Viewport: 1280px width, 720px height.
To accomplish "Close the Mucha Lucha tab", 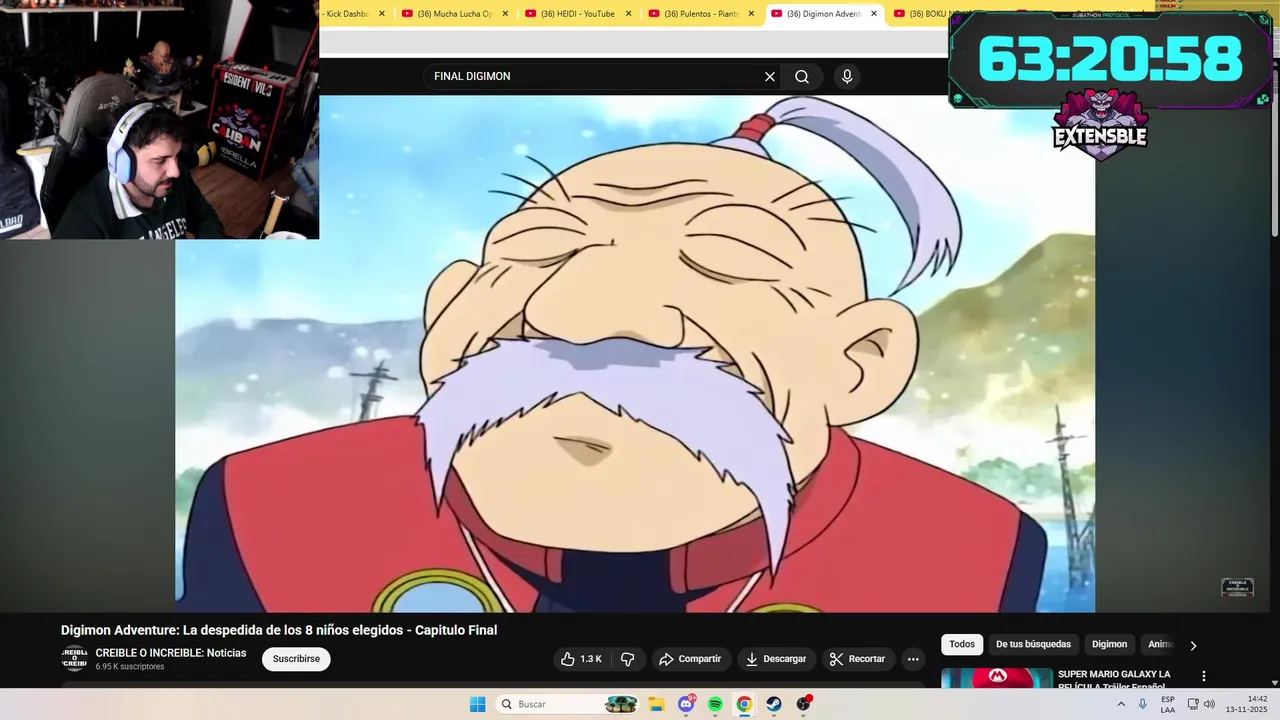I will (505, 14).
